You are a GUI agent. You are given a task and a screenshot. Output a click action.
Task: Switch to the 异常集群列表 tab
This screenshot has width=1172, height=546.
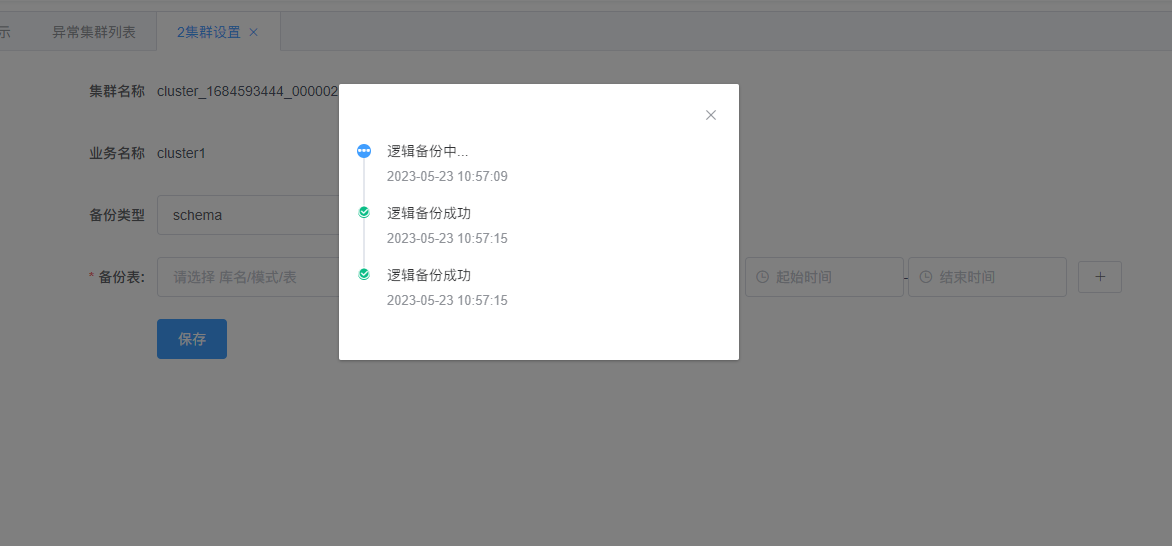coord(94,32)
